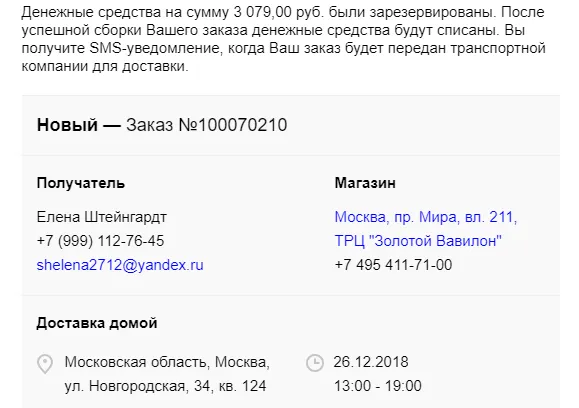Click the delivery time window 13:00 - 19:00
This screenshot has height=408, width=579.
tap(378, 386)
